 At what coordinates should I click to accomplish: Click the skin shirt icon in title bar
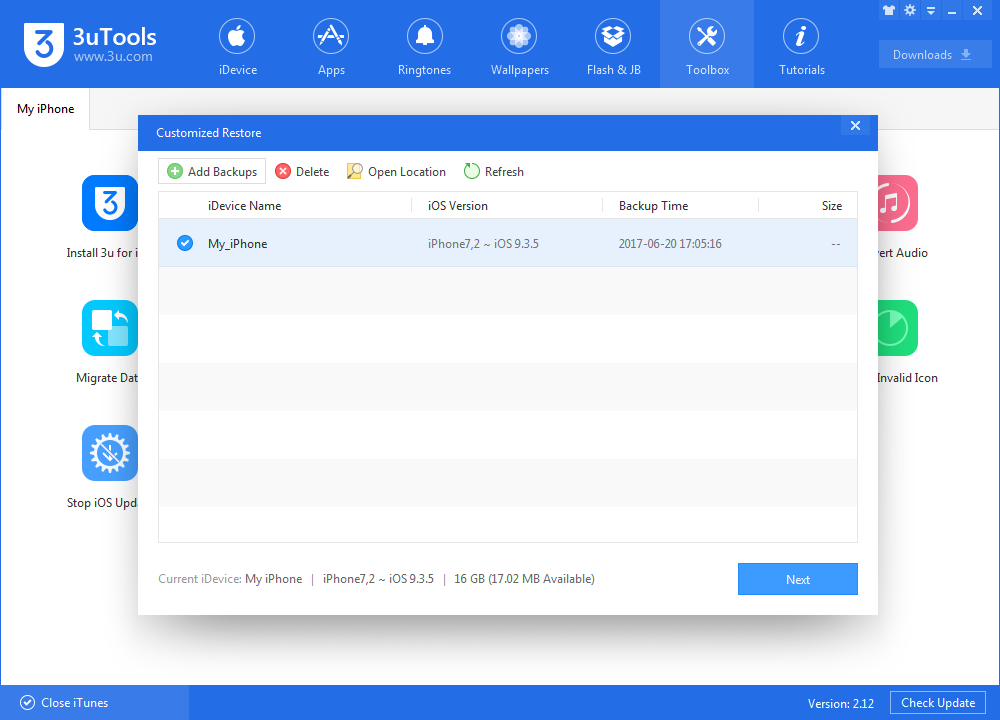(889, 10)
